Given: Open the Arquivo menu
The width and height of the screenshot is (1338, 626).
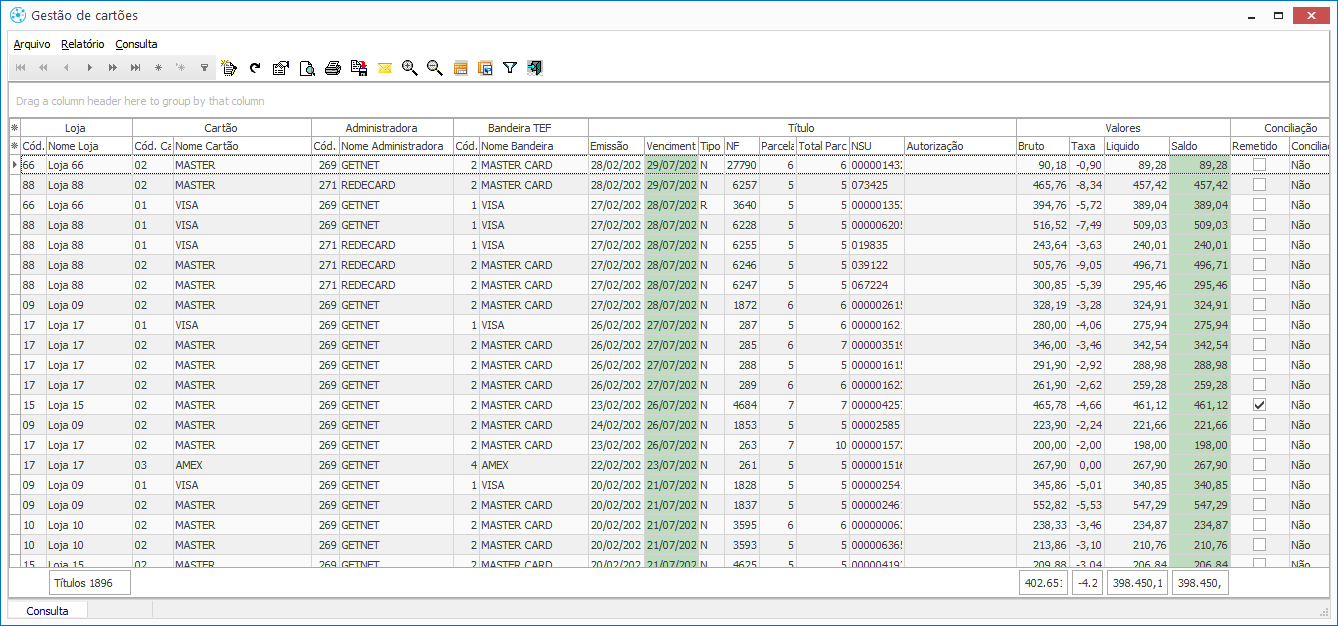Looking at the screenshot, I should tap(32, 44).
